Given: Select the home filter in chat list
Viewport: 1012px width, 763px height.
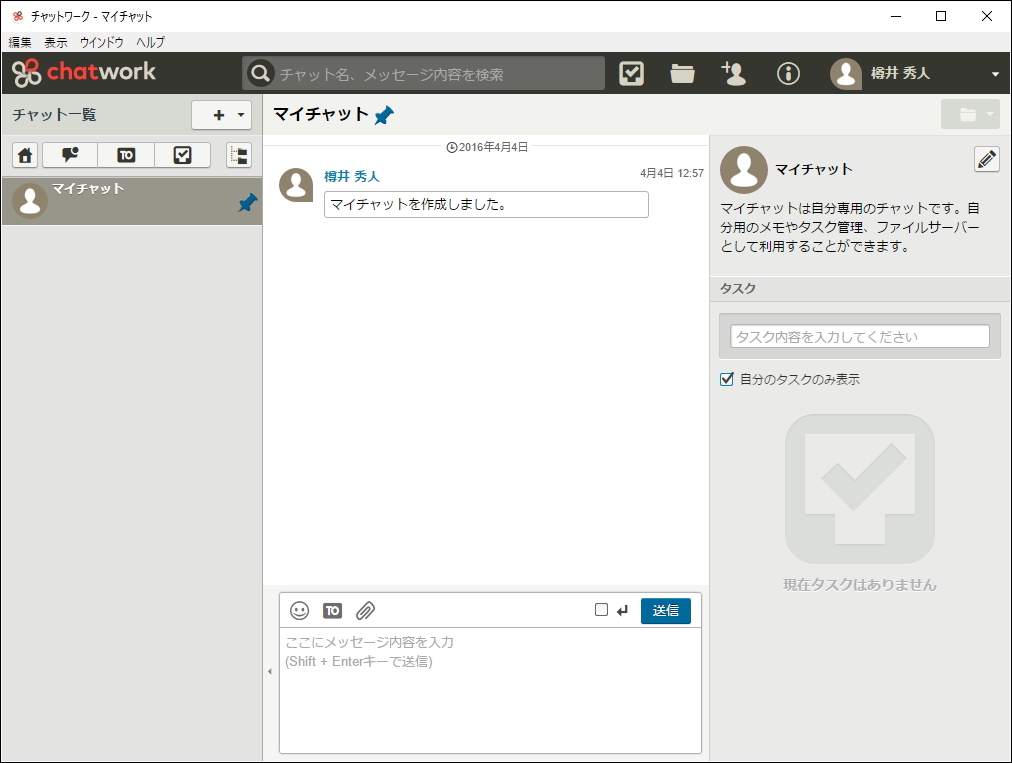Looking at the screenshot, I should coord(24,155).
